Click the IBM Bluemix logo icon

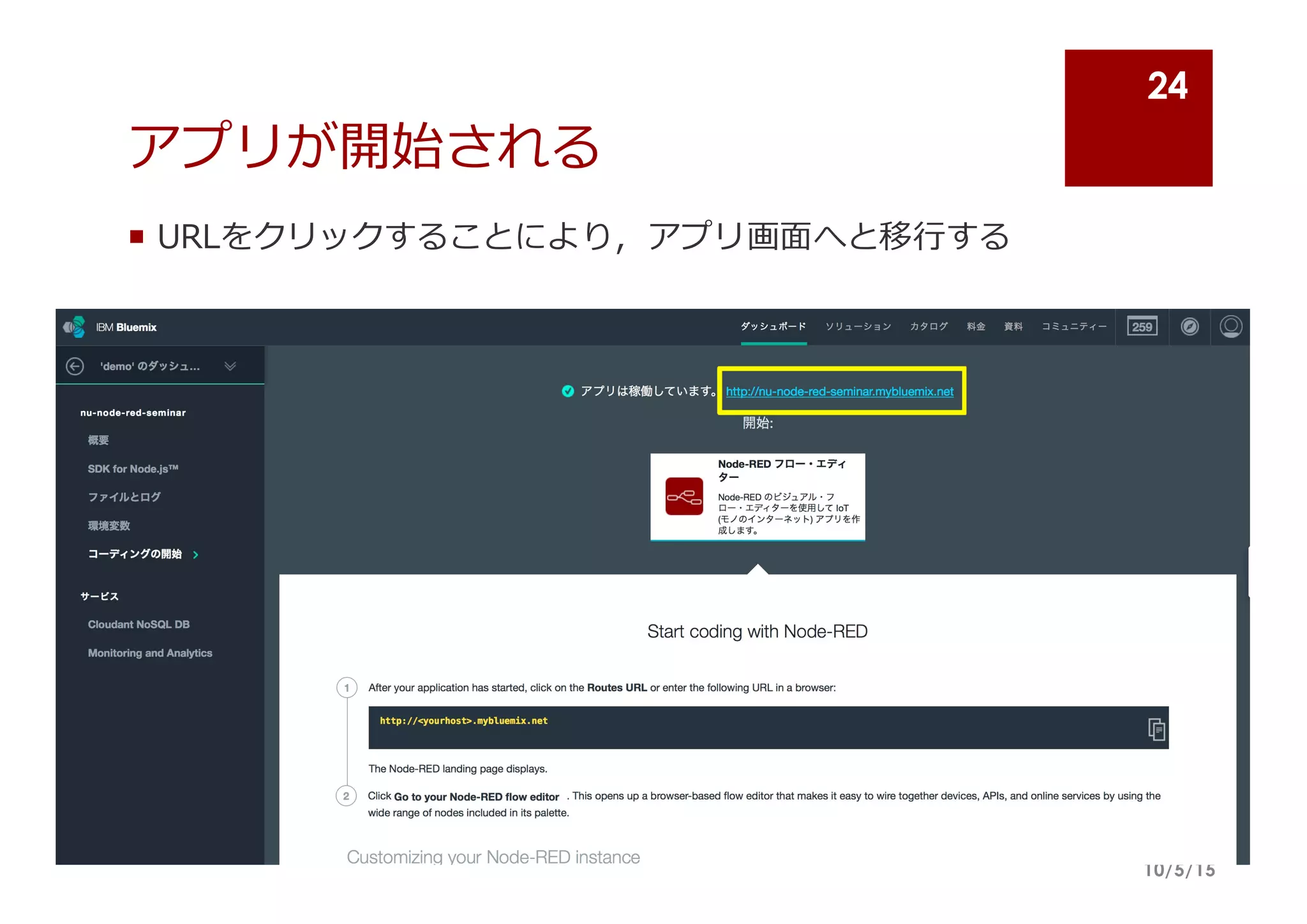click(74, 327)
